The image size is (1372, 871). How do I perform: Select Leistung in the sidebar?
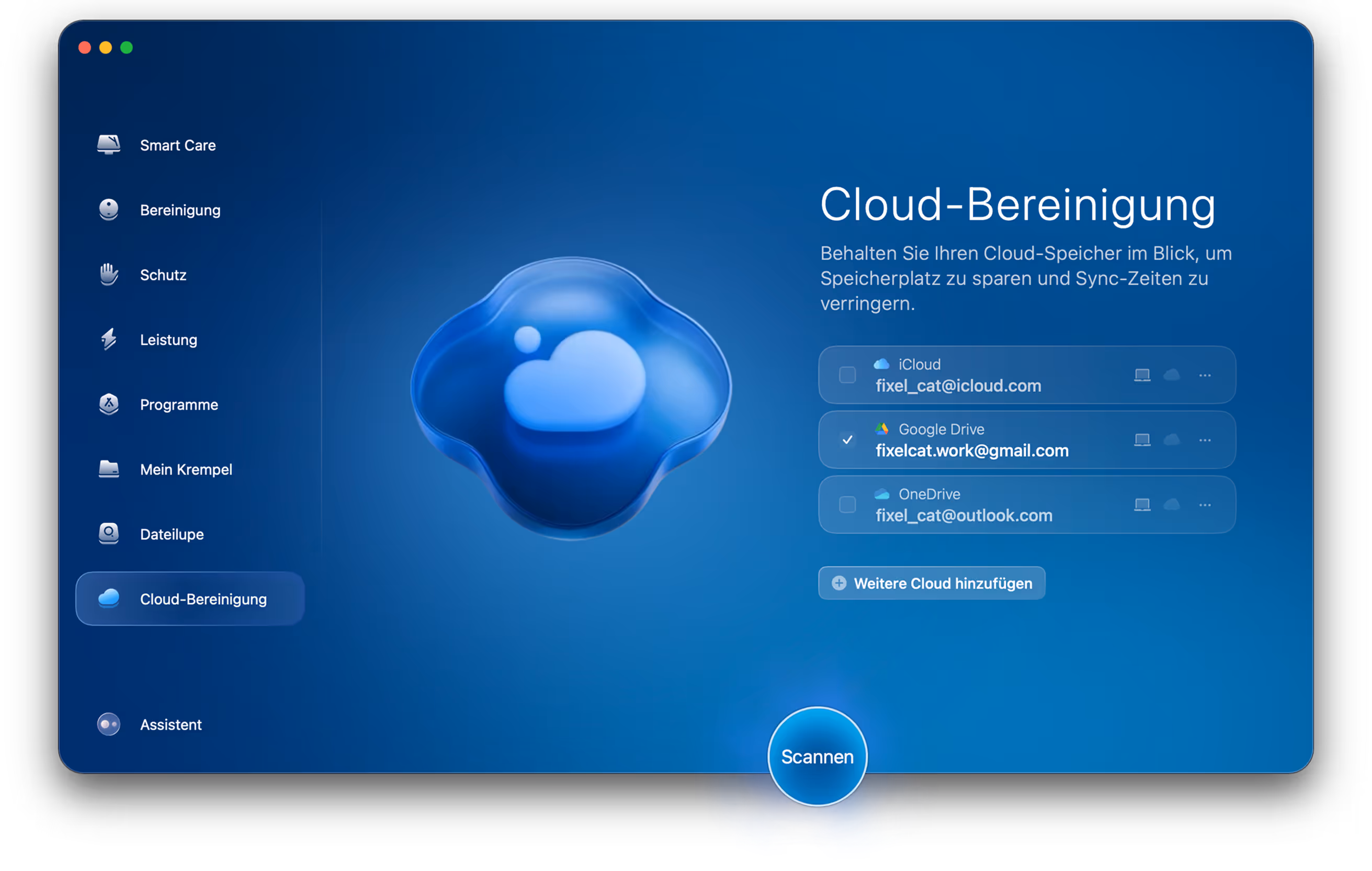tap(168, 340)
